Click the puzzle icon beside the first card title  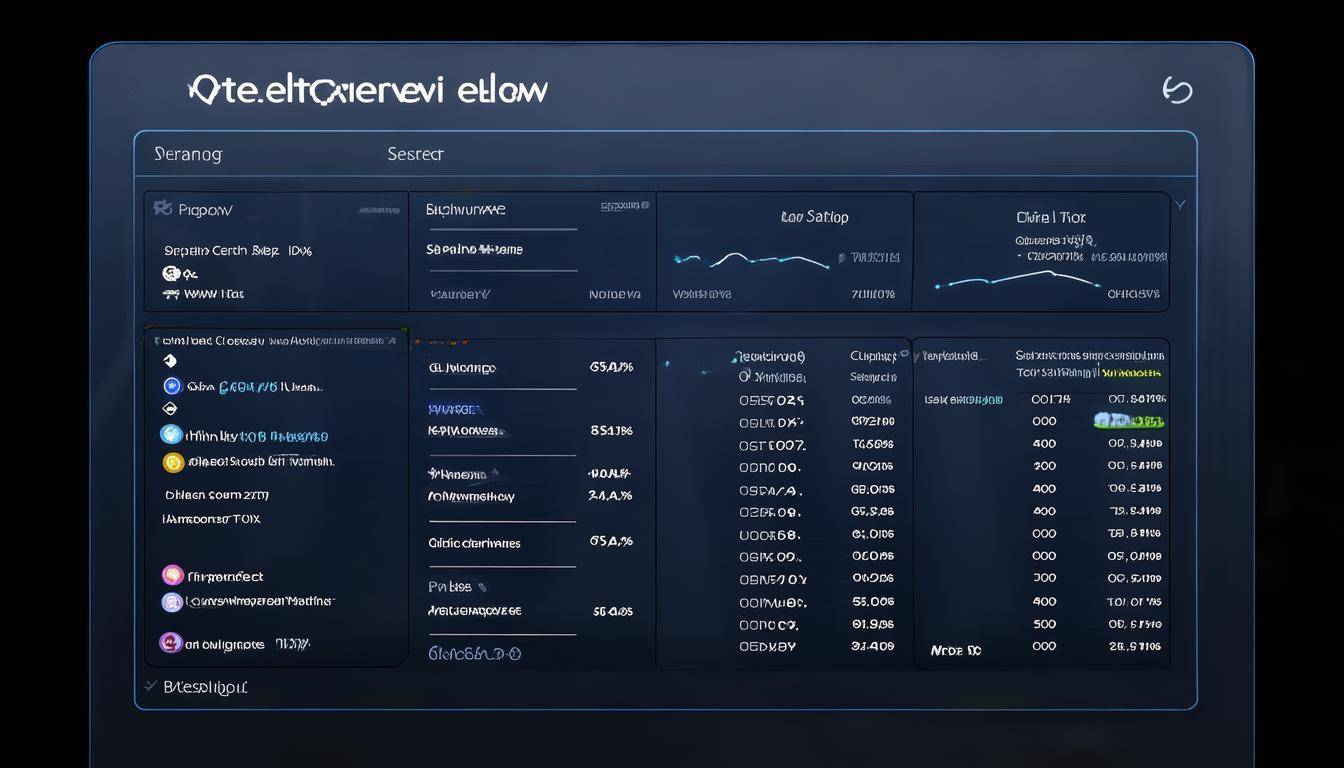[x=162, y=208]
